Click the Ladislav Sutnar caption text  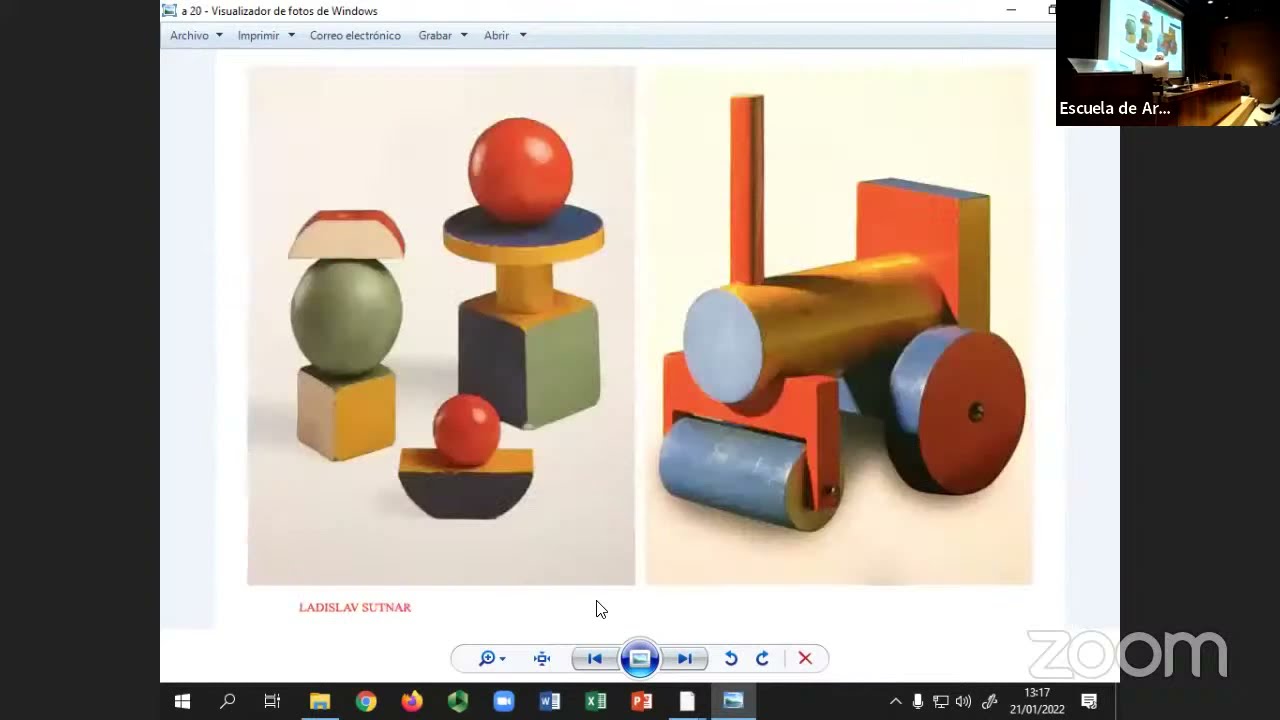click(x=355, y=607)
